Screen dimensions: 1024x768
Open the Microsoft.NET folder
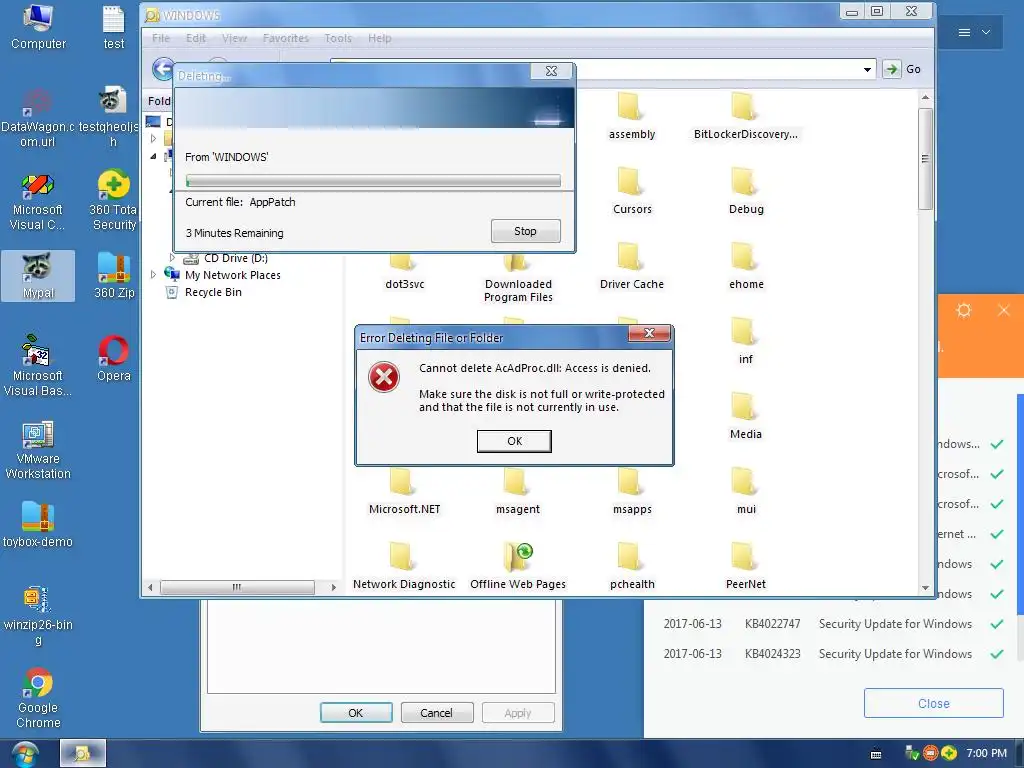(404, 492)
